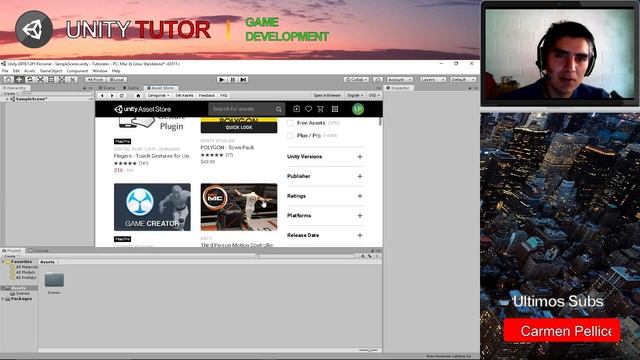Open the Default layout dropdown
This screenshot has height=360, width=640.
click(x=462, y=80)
